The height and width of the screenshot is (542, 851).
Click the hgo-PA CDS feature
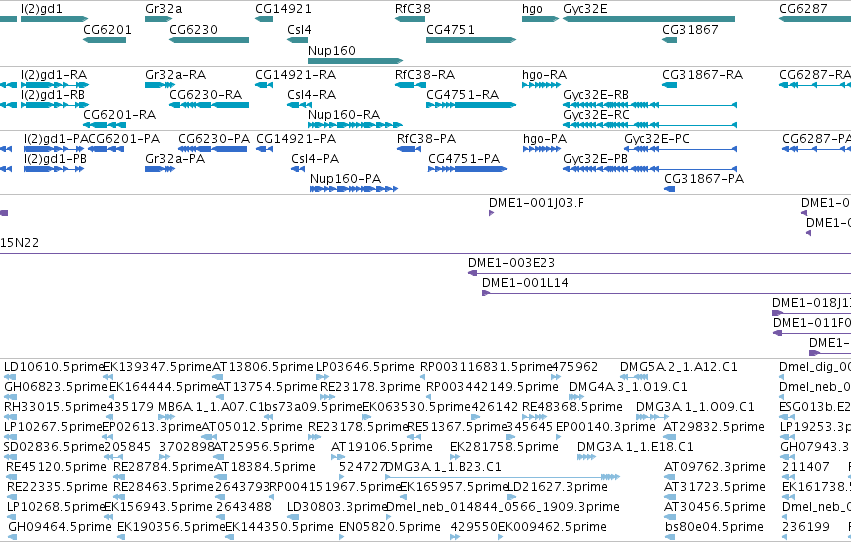pos(542,149)
